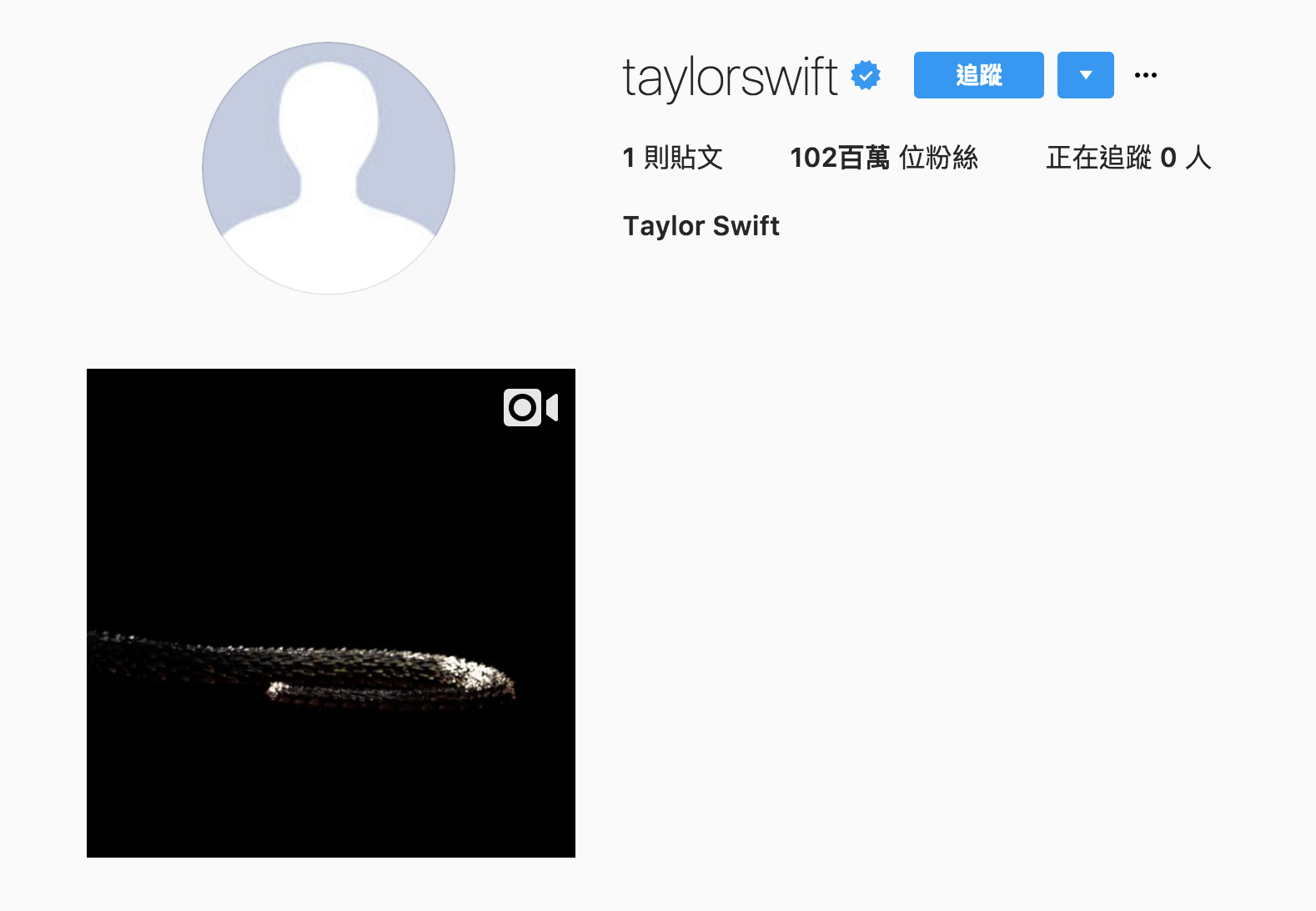The height and width of the screenshot is (911, 1316).
Task: Click the blue verified badge icon
Action: pyautogui.click(x=866, y=75)
